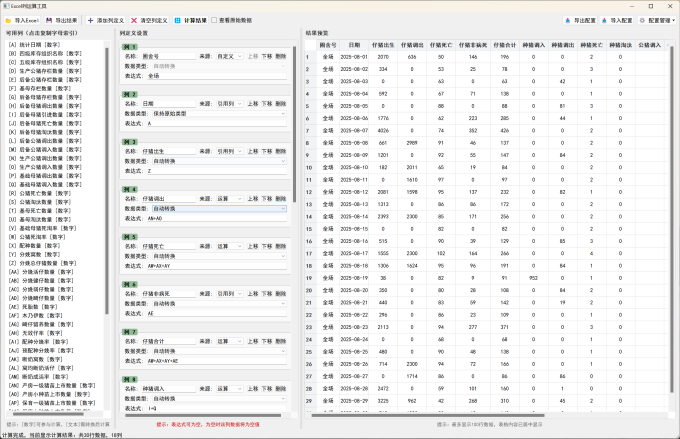
Task: Click 上移 button for 列 3
Action: [x=252, y=151]
